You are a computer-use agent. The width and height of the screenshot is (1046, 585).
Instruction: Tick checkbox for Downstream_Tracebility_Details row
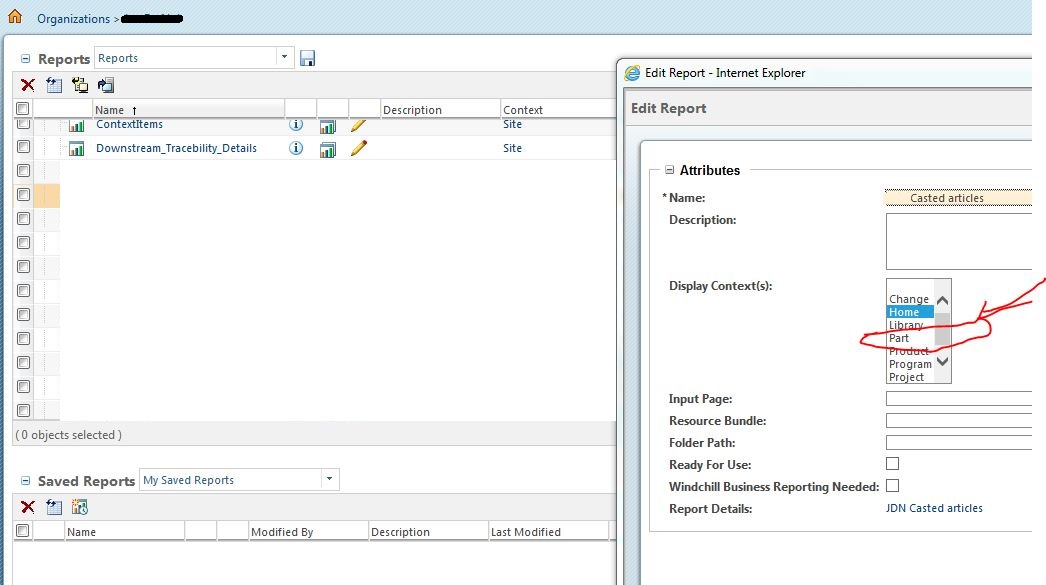[23, 148]
